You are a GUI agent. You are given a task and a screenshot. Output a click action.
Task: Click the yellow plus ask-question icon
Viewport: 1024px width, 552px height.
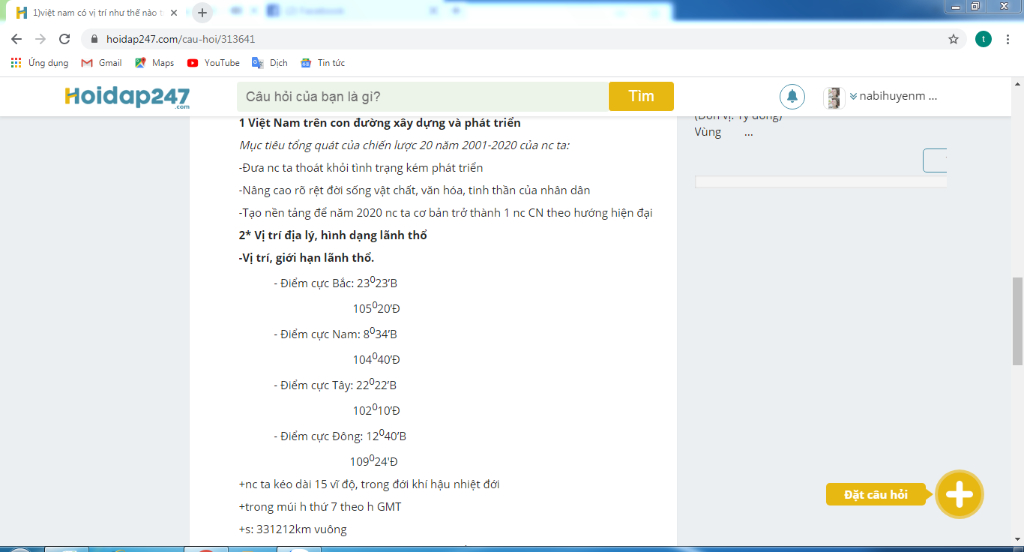click(959, 494)
